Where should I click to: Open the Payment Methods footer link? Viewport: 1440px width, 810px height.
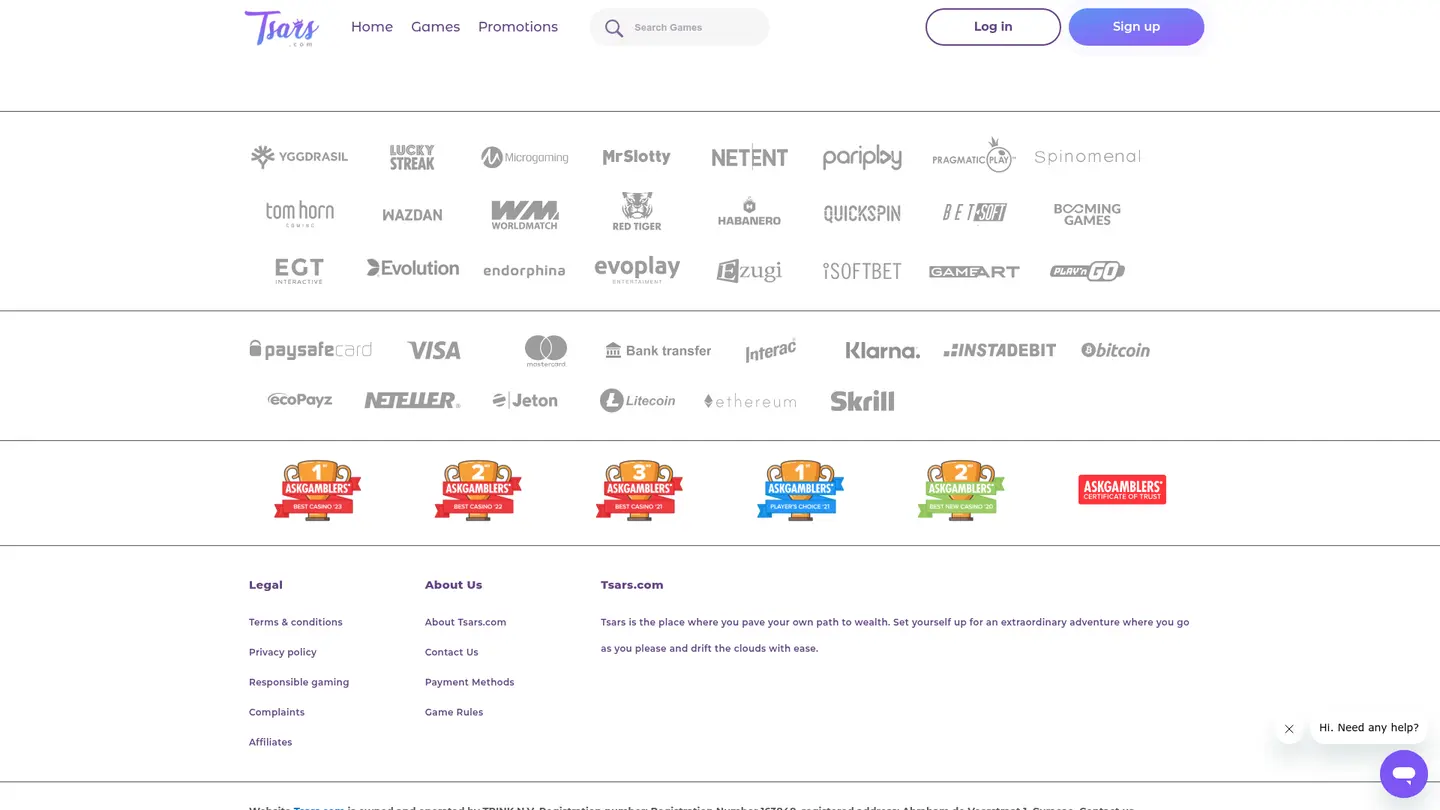tap(470, 682)
